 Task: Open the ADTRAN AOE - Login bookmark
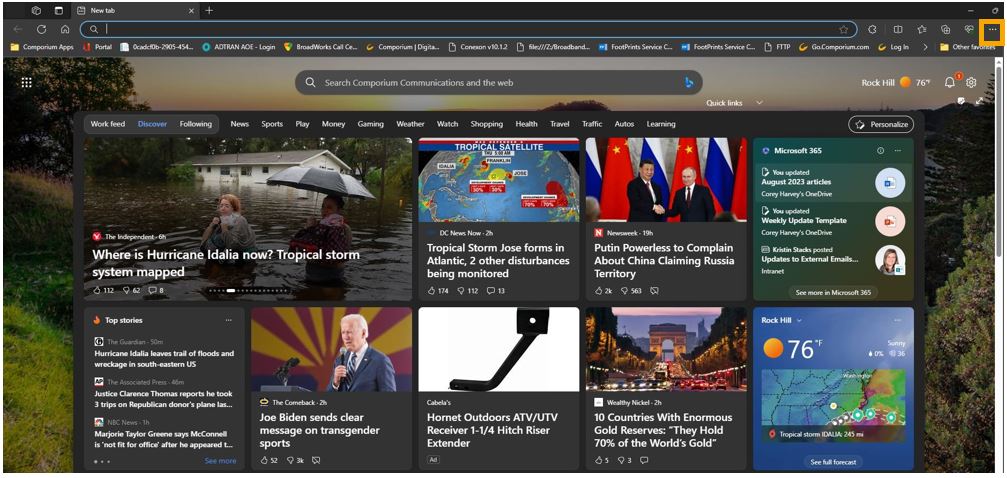point(239,47)
